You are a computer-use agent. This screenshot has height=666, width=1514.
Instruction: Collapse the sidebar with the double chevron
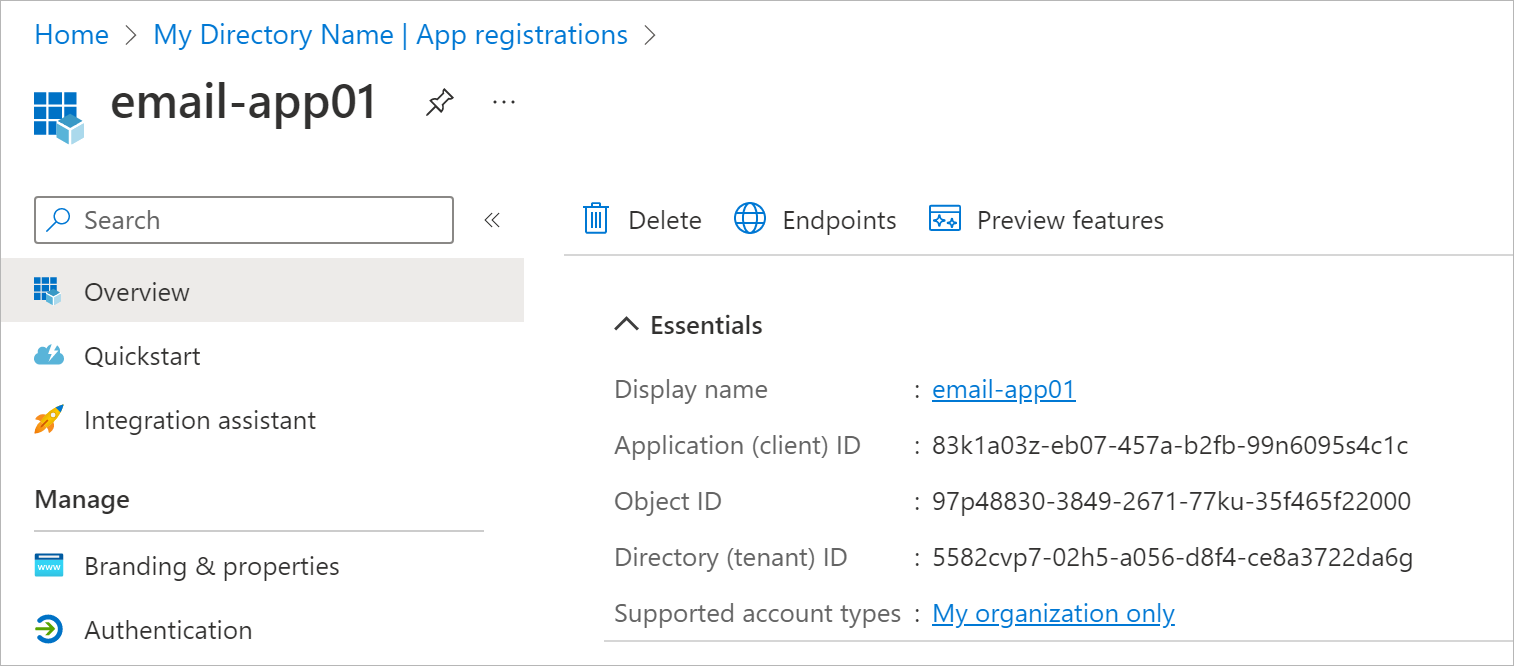[492, 220]
